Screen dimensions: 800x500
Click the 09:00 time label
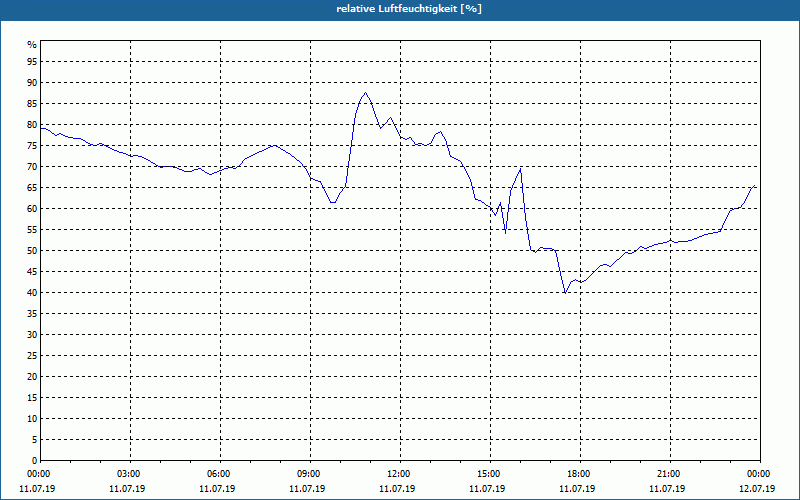pyautogui.click(x=310, y=474)
